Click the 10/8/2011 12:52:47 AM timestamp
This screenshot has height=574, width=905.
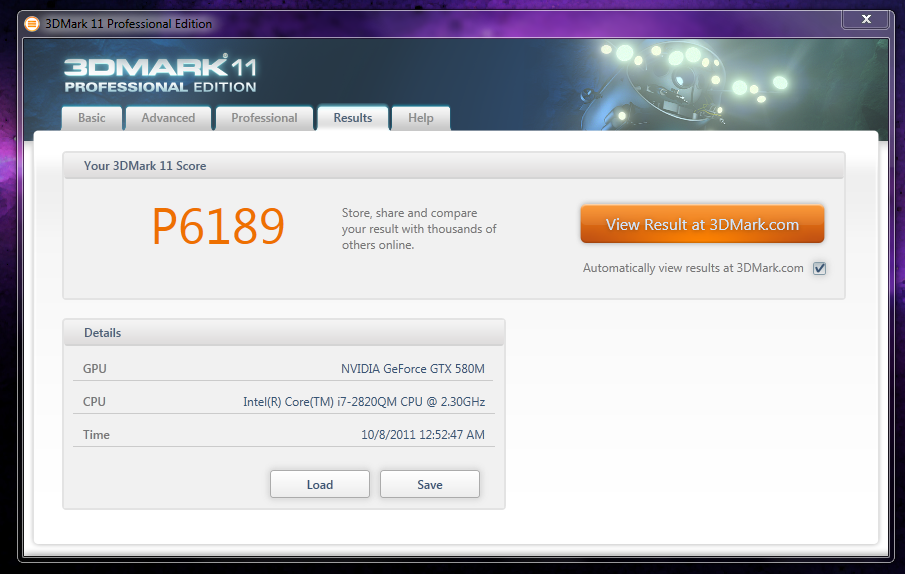pos(422,434)
